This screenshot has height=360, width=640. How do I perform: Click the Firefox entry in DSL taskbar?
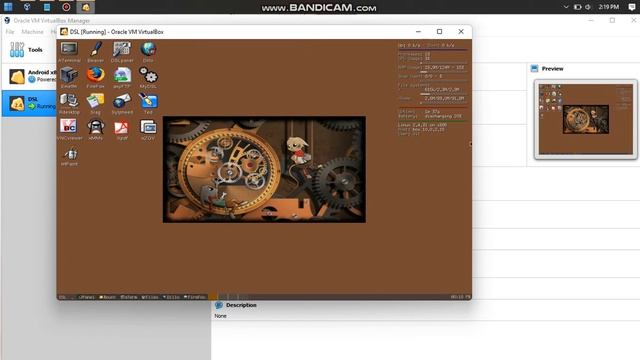tap(195, 297)
